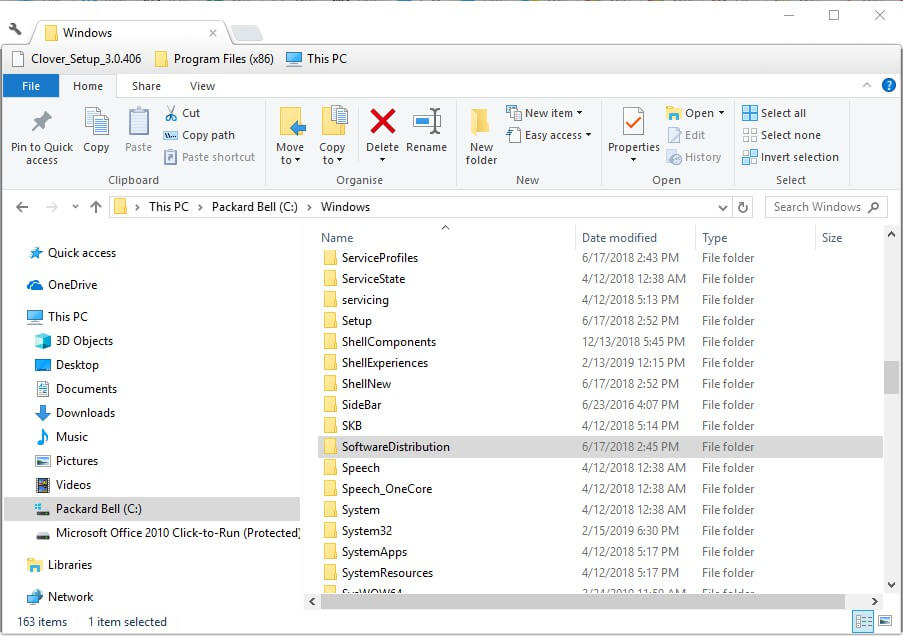
Task: Select Music in navigation pane
Action: pos(62,437)
